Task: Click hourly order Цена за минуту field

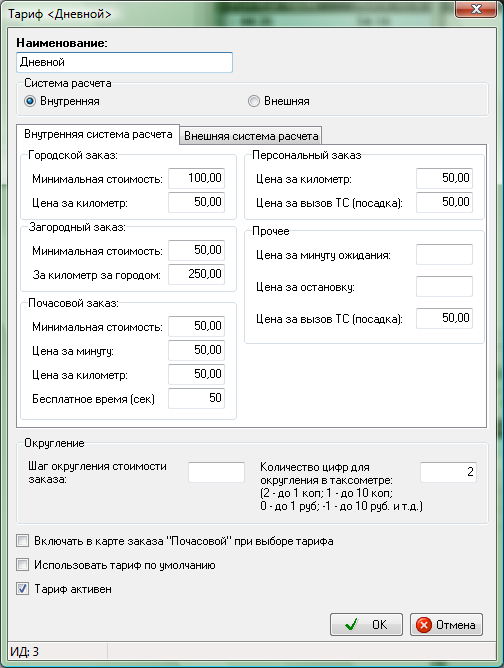Action: pos(196,350)
